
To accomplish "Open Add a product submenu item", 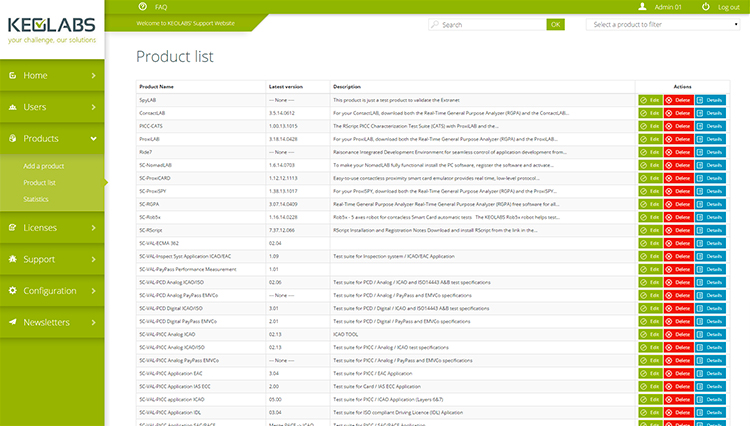I will pos(44,166).
